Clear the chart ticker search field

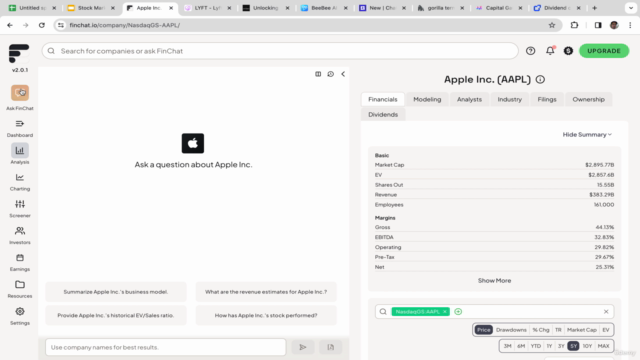point(606,312)
